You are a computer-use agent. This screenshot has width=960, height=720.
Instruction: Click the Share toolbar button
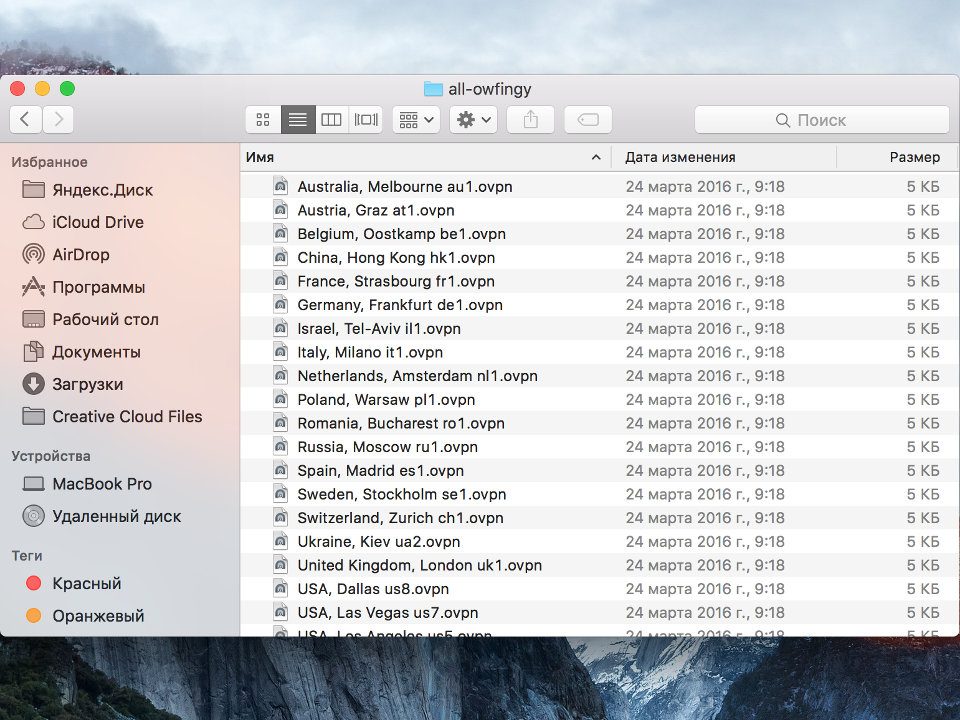pos(531,119)
